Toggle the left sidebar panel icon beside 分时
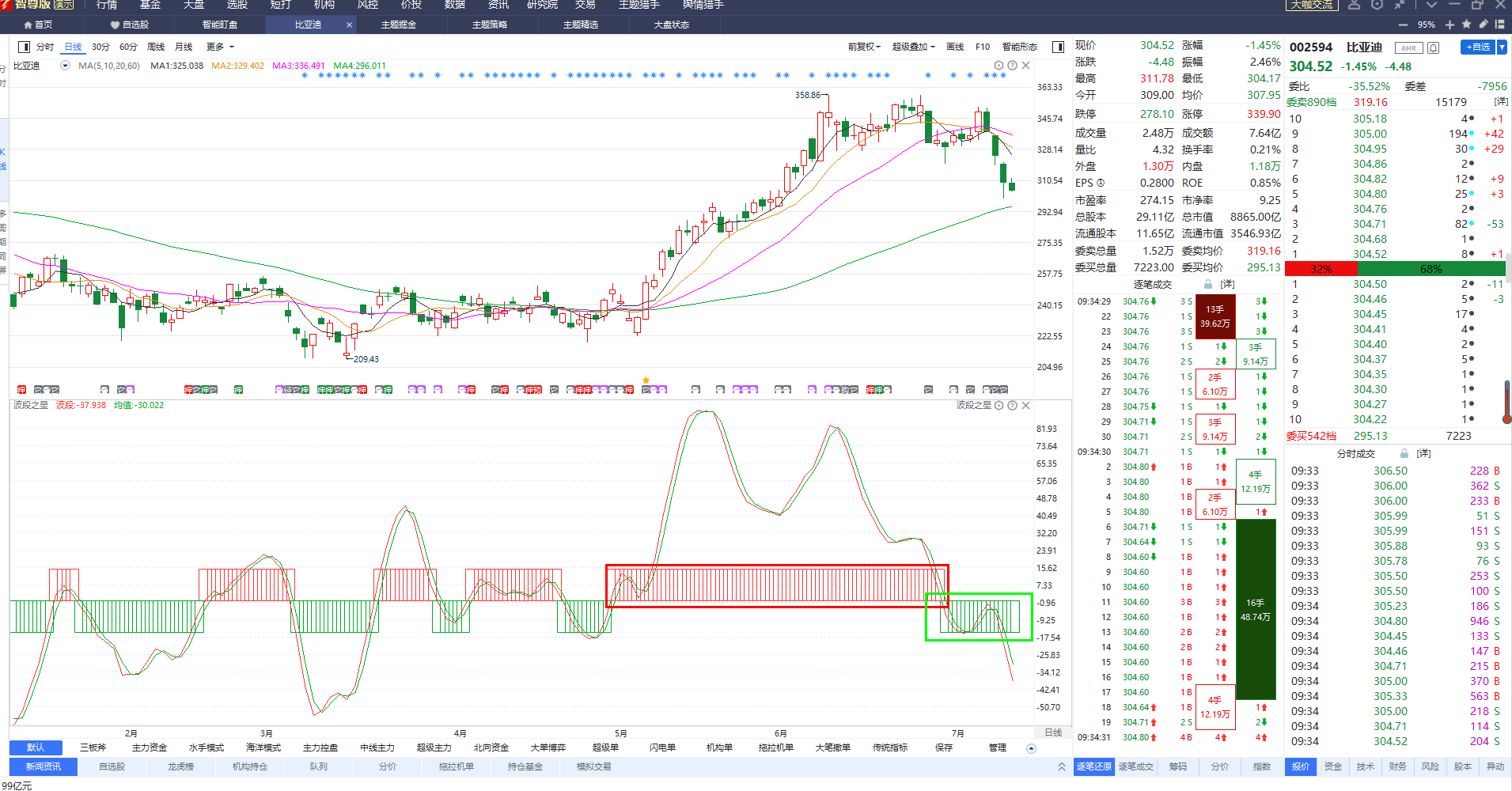The width and height of the screenshot is (1512, 791). coord(24,47)
